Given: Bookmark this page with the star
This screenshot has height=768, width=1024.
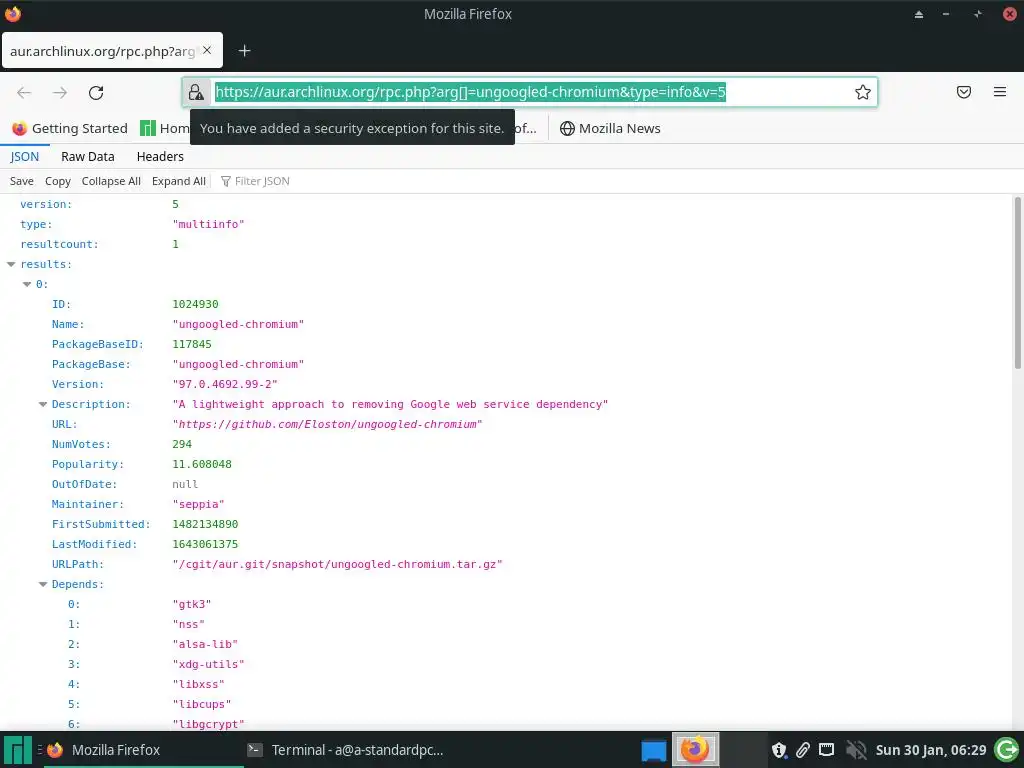Looking at the screenshot, I should pos(863,92).
